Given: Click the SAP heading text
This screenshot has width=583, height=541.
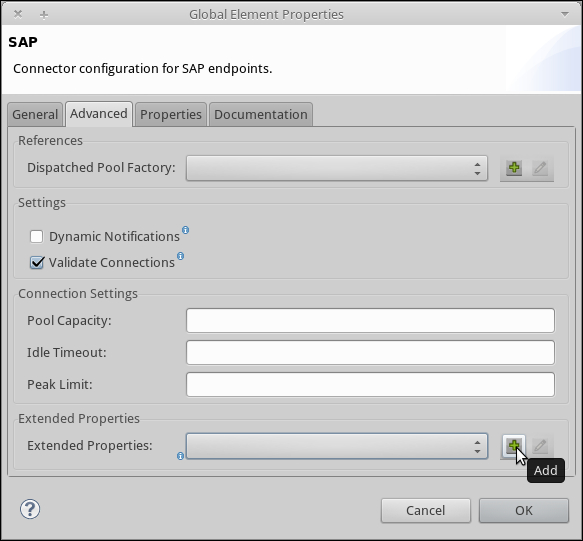Looking at the screenshot, I should [23, 42].
